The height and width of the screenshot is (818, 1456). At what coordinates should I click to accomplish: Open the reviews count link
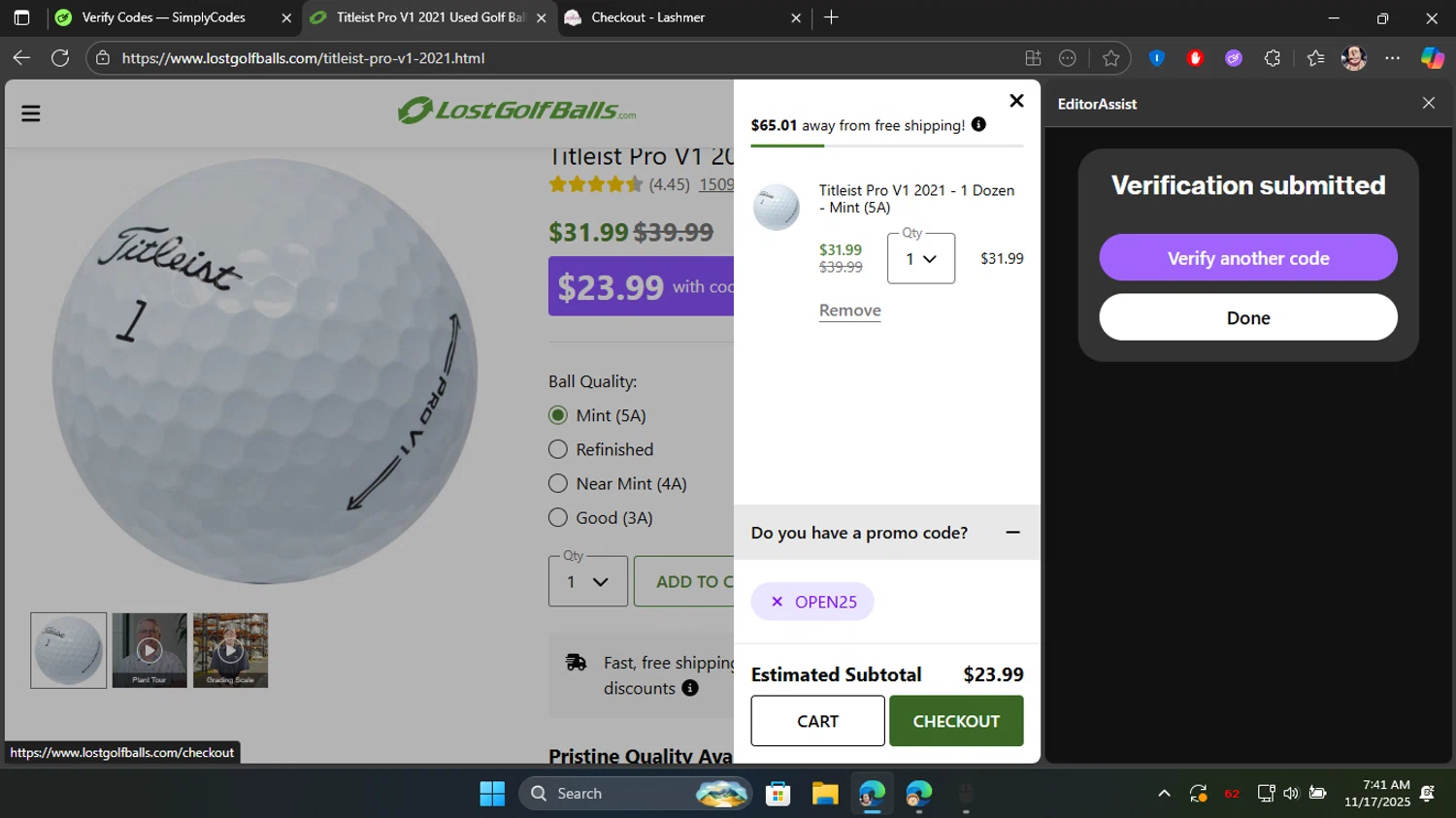pos(716,184)
